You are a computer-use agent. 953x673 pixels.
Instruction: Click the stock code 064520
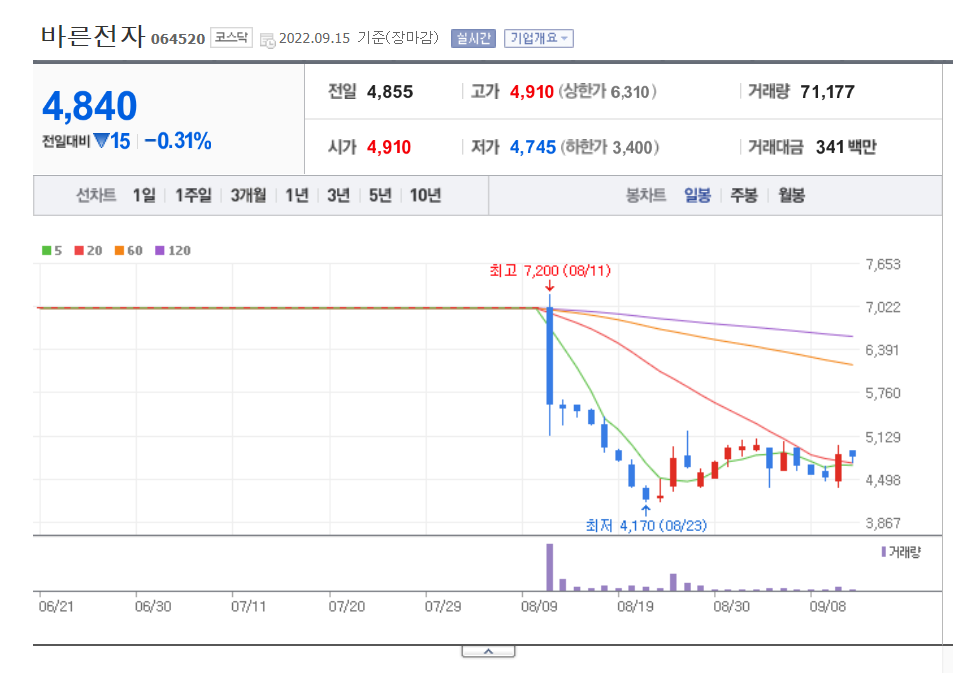click(178, 39)
